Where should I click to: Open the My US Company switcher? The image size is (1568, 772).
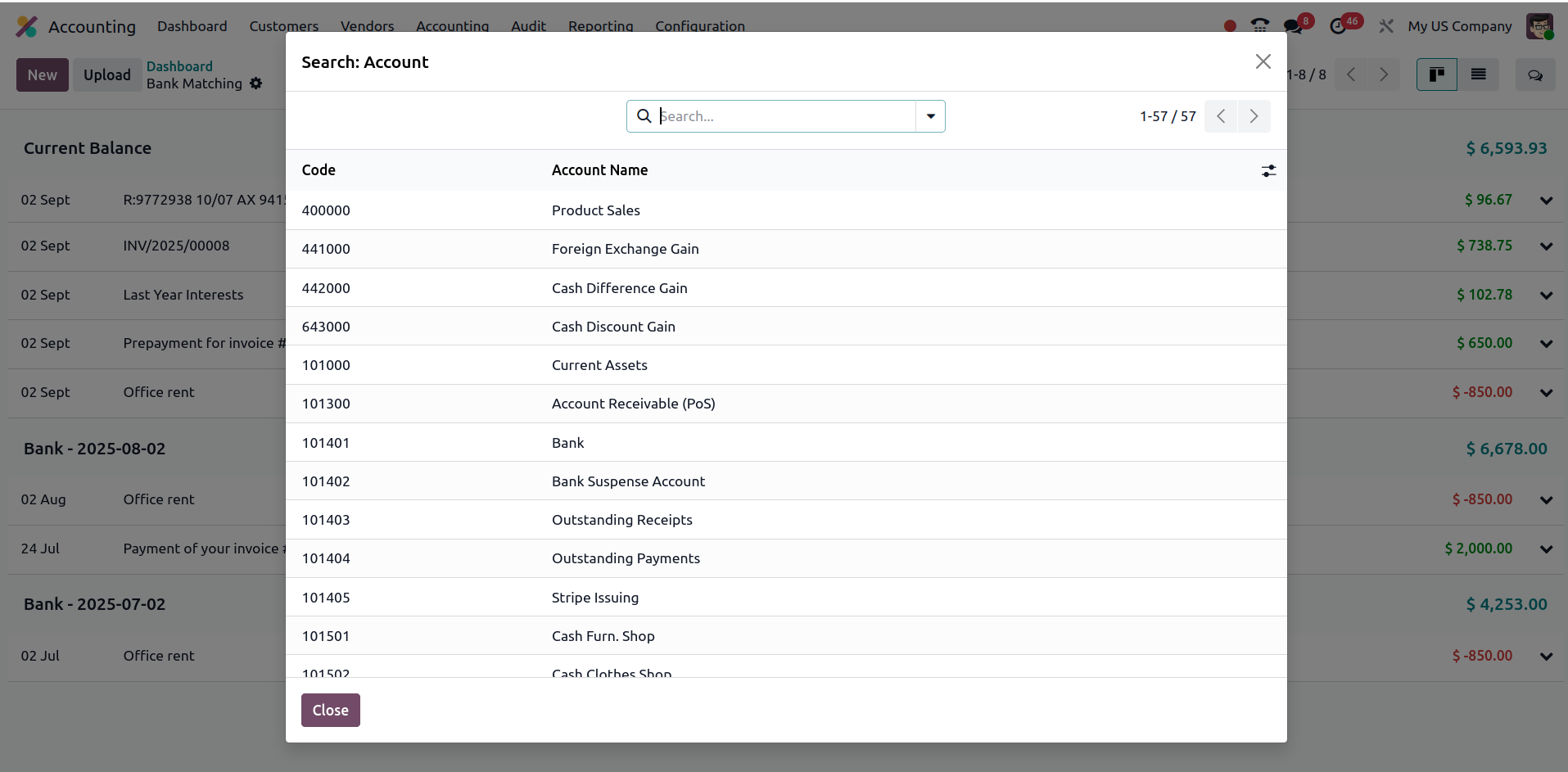click(x=1459, y=26)
